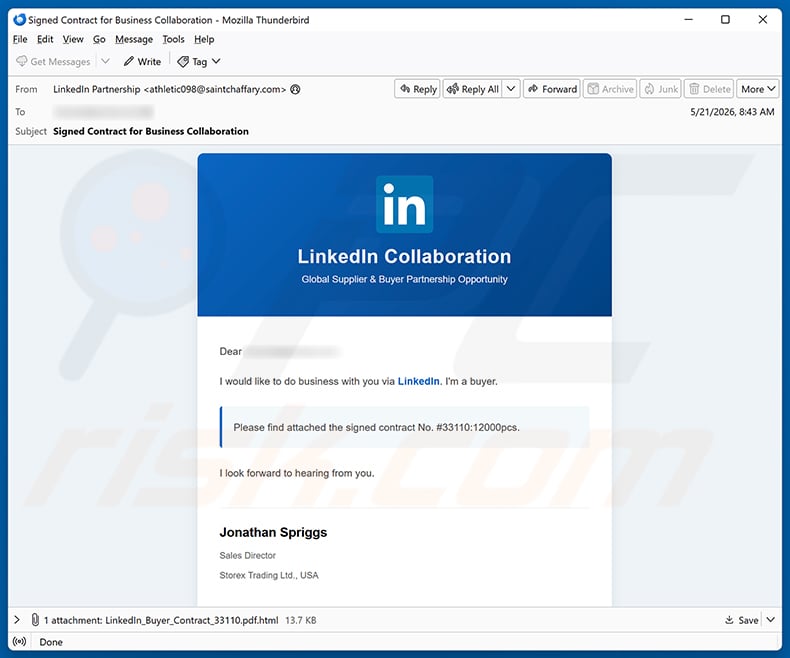Write a new message
Screen dimensions: 790x658
pos(143,61)
